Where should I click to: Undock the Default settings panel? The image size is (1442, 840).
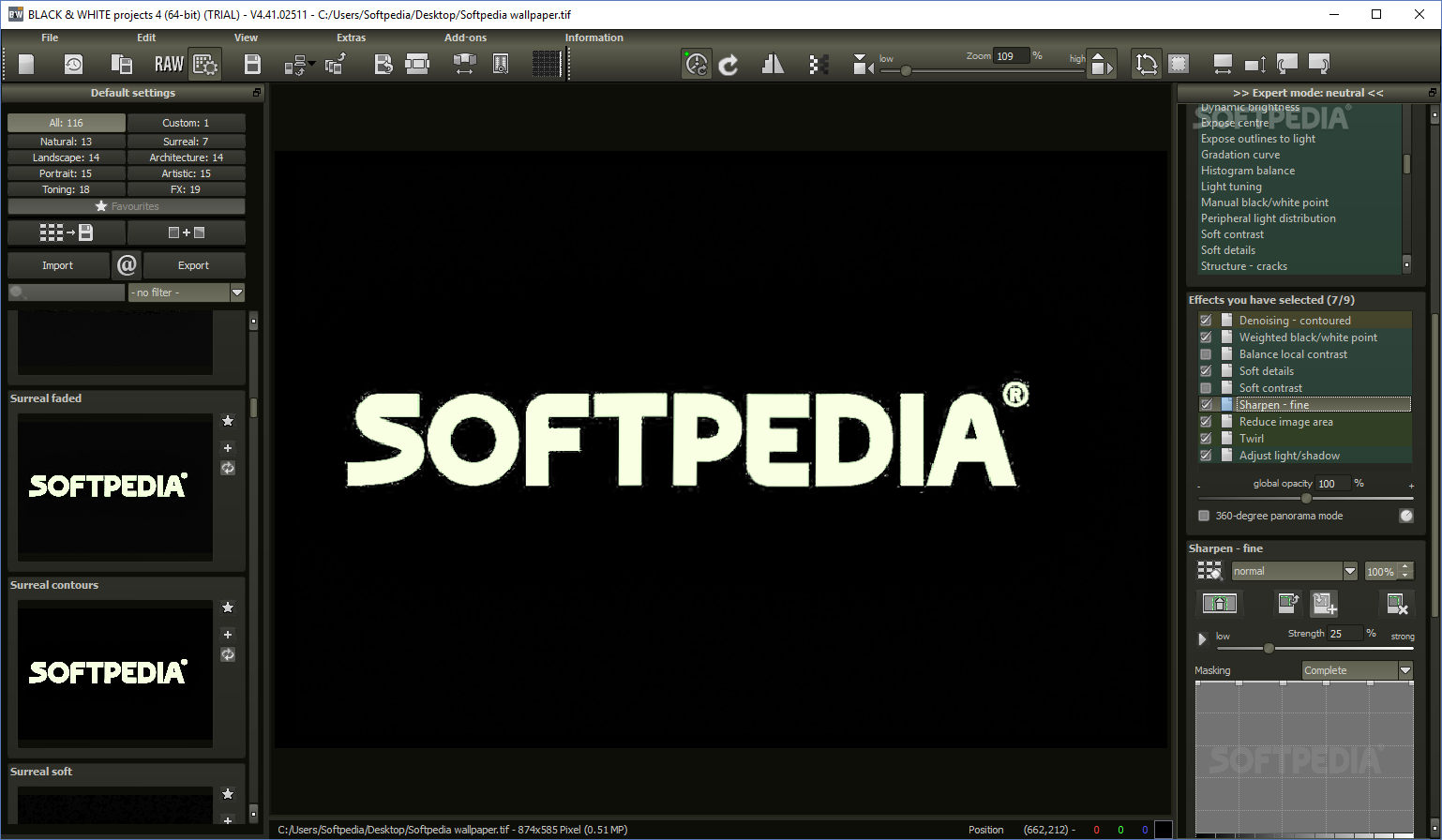257,93
